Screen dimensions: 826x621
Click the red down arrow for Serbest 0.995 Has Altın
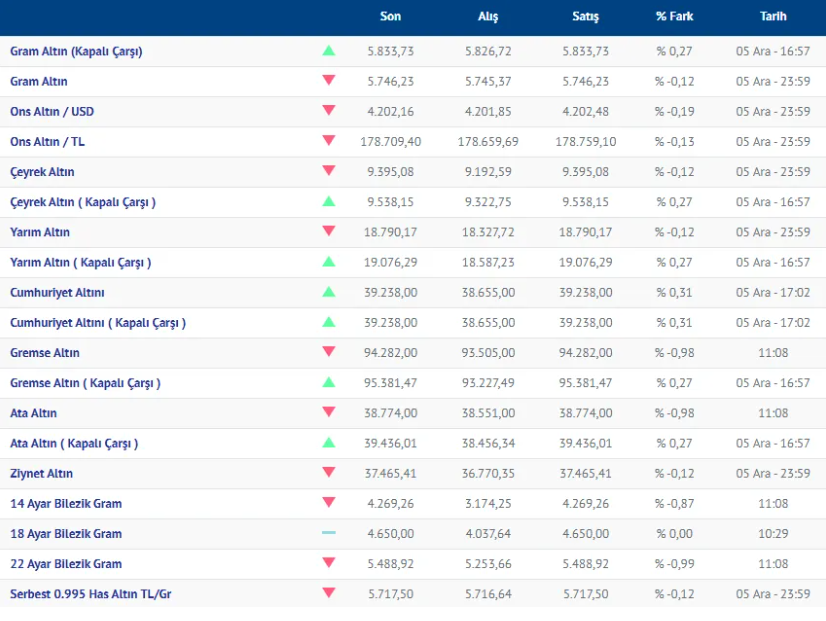pos(328,593)
